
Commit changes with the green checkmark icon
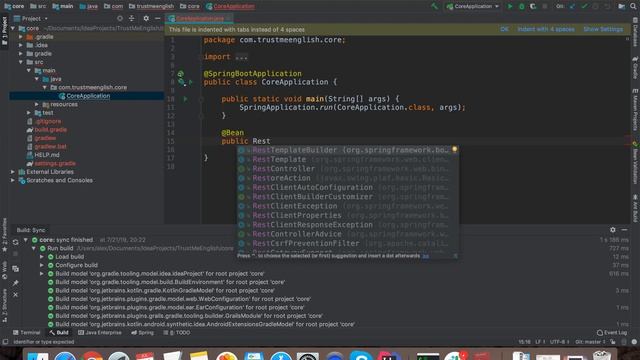point(584,6)
